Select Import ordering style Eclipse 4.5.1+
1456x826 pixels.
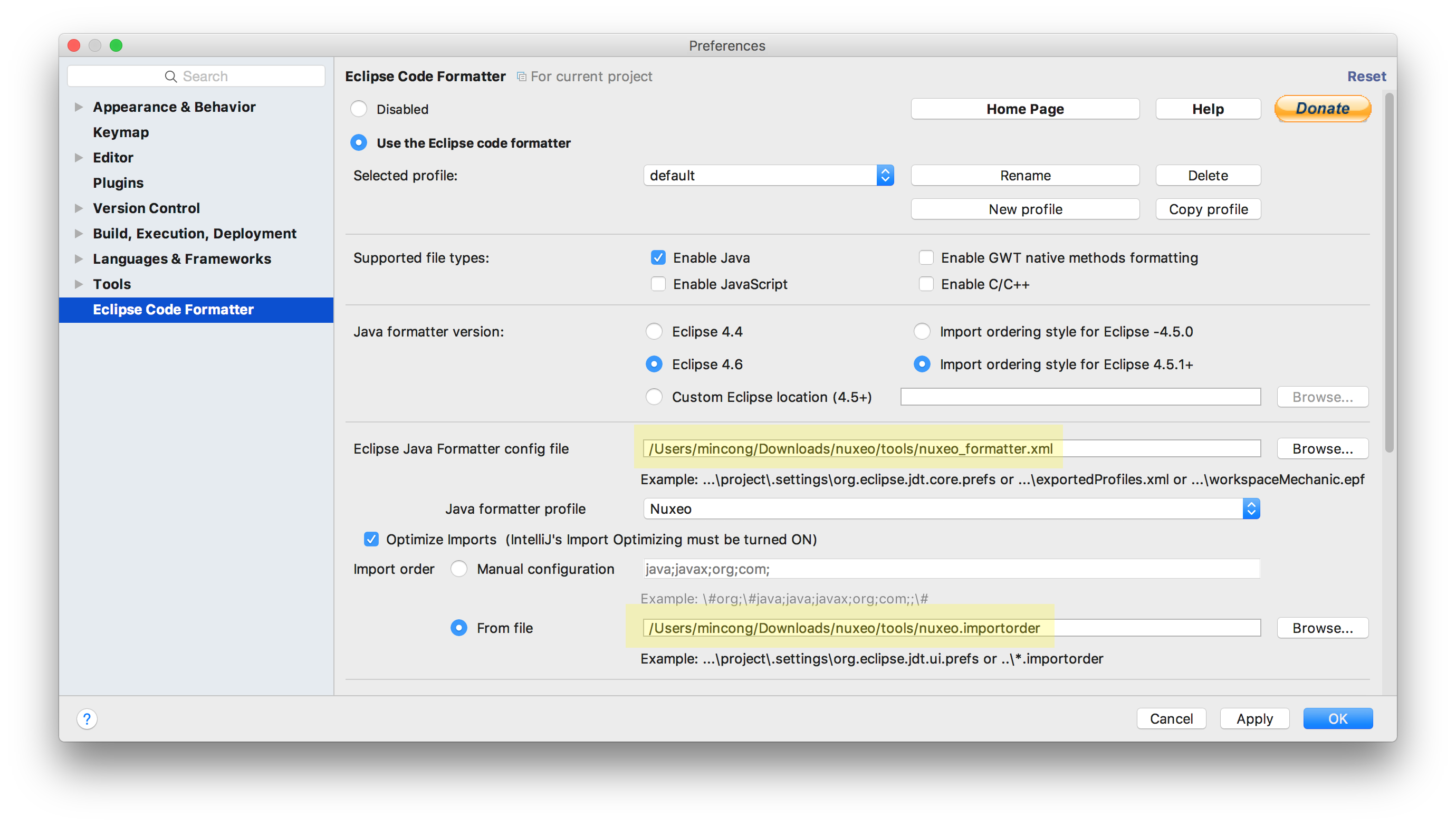coord(921,363)
